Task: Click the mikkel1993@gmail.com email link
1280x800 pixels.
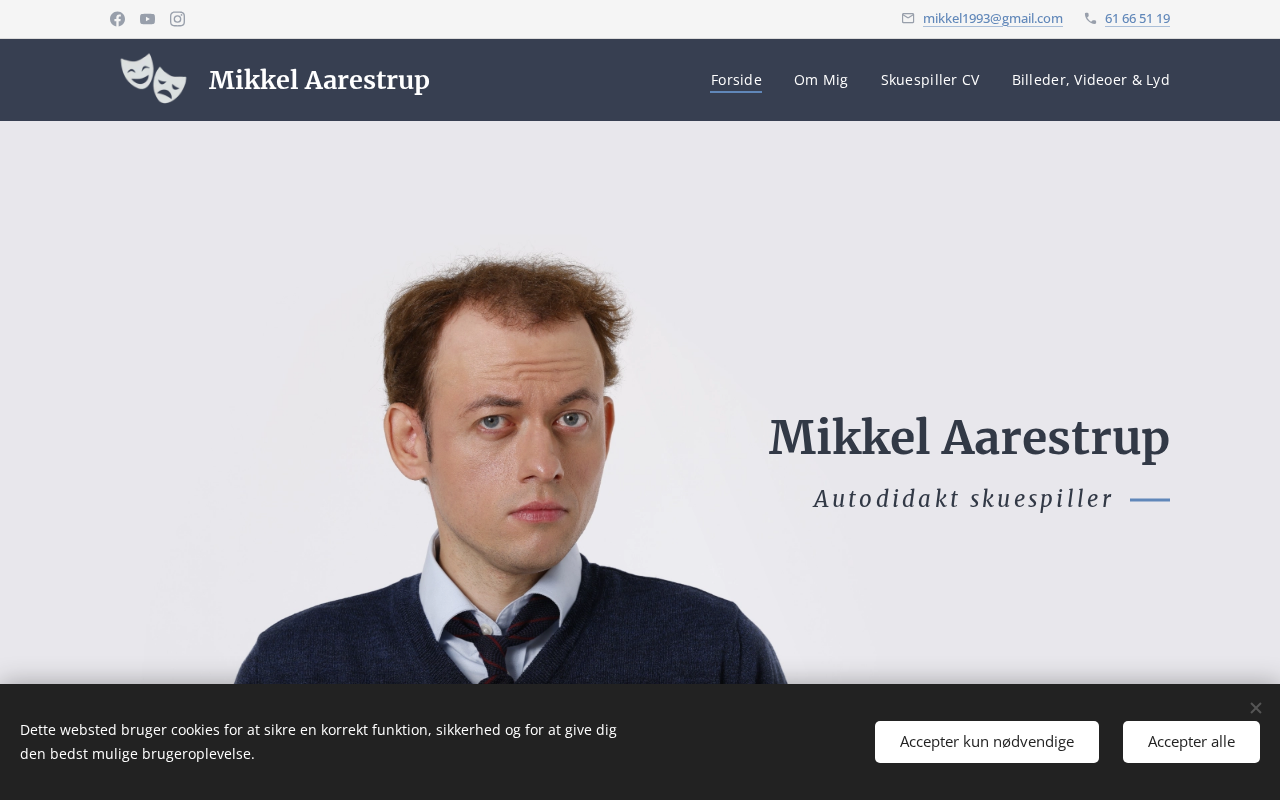Action: coord(992,18)
